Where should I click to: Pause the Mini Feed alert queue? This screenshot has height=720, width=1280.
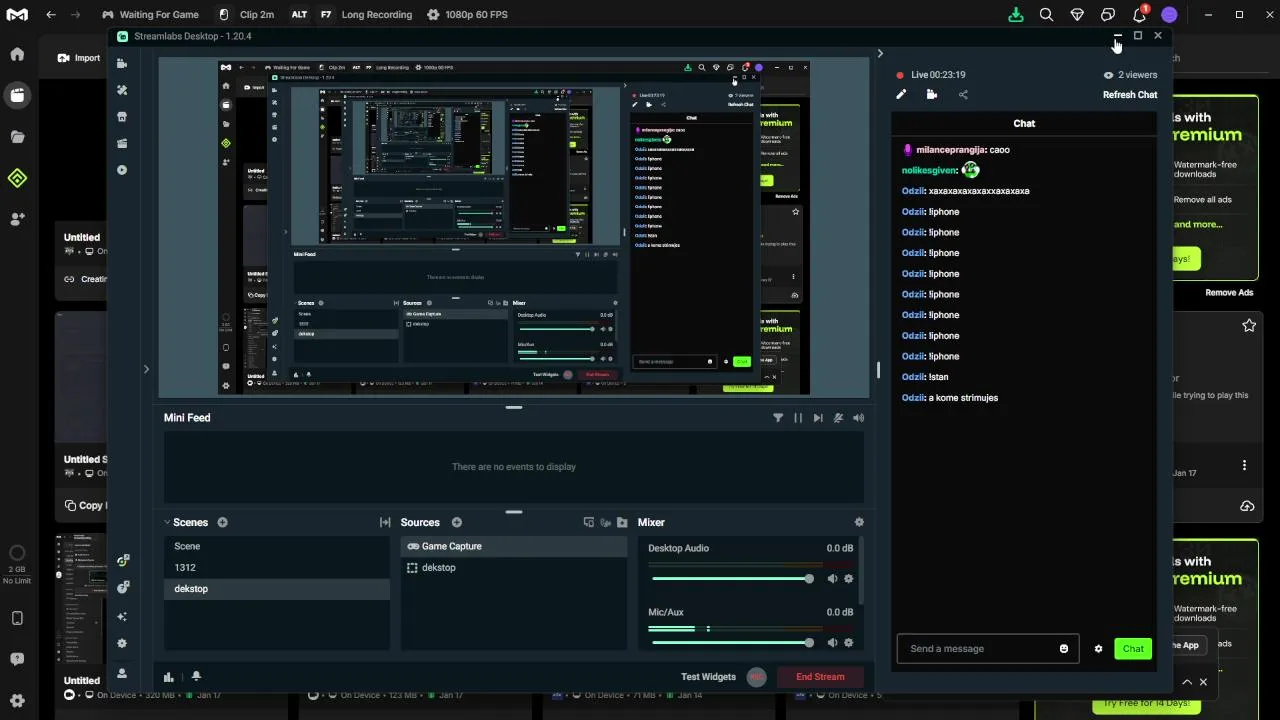[798, 418]
